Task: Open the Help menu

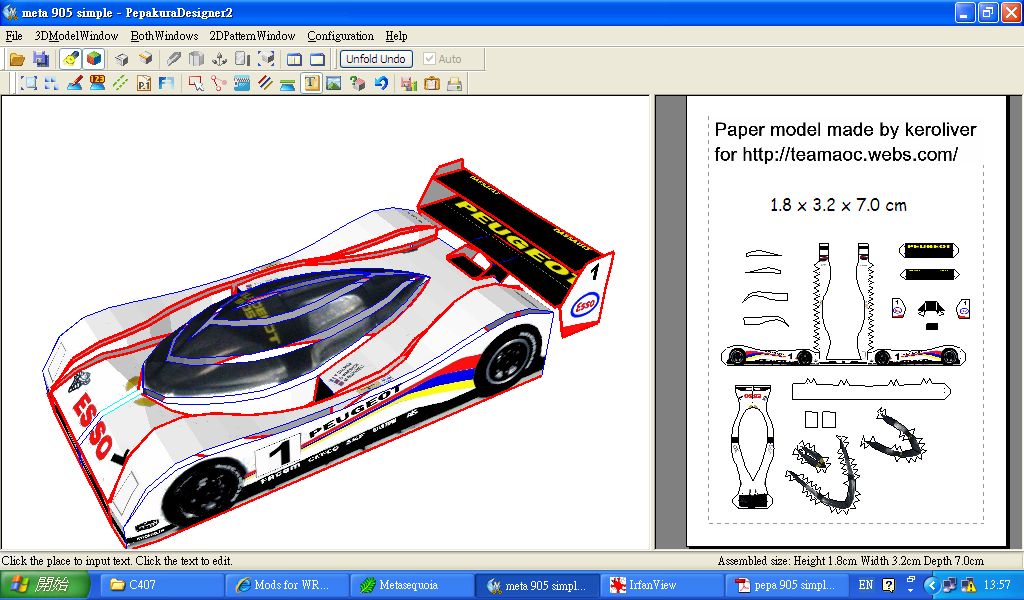Action: pyautogui.click(x=396, y=36)
